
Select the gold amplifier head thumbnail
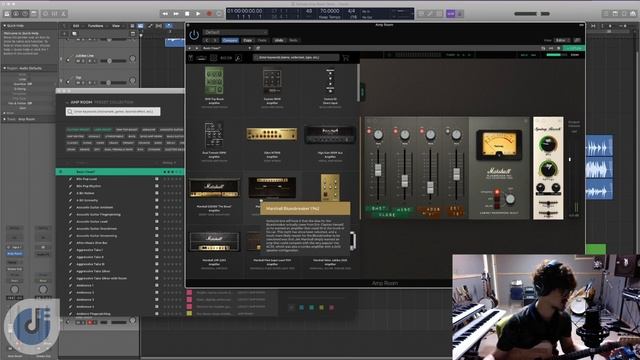pos(272,134)
